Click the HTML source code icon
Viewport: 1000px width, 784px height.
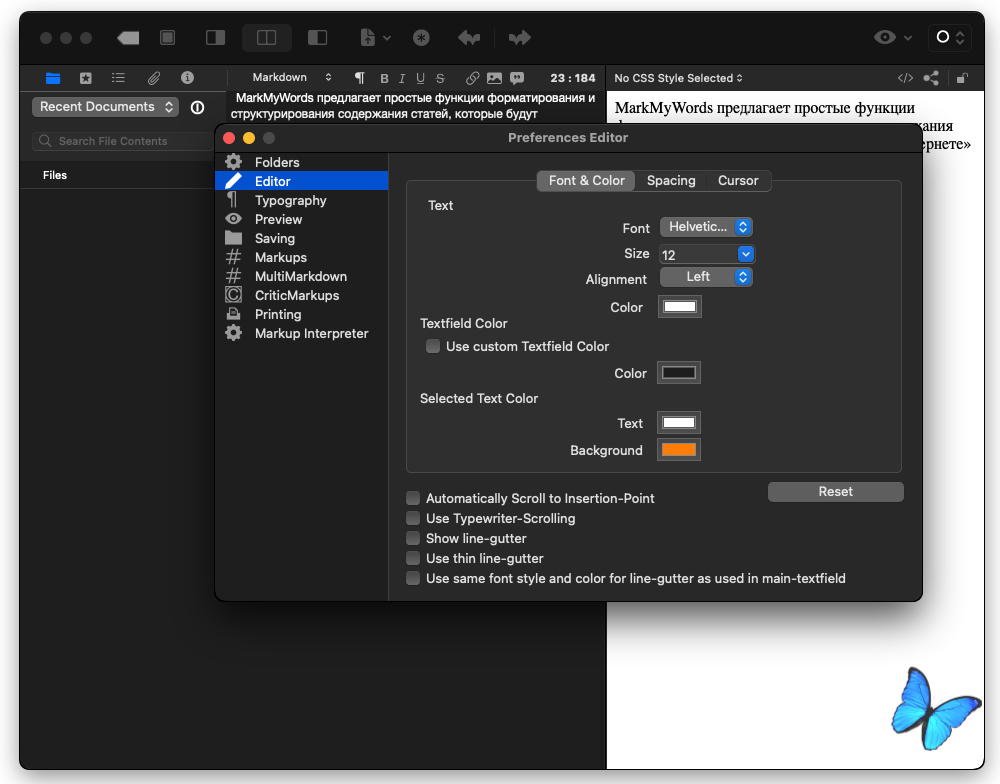905,78
